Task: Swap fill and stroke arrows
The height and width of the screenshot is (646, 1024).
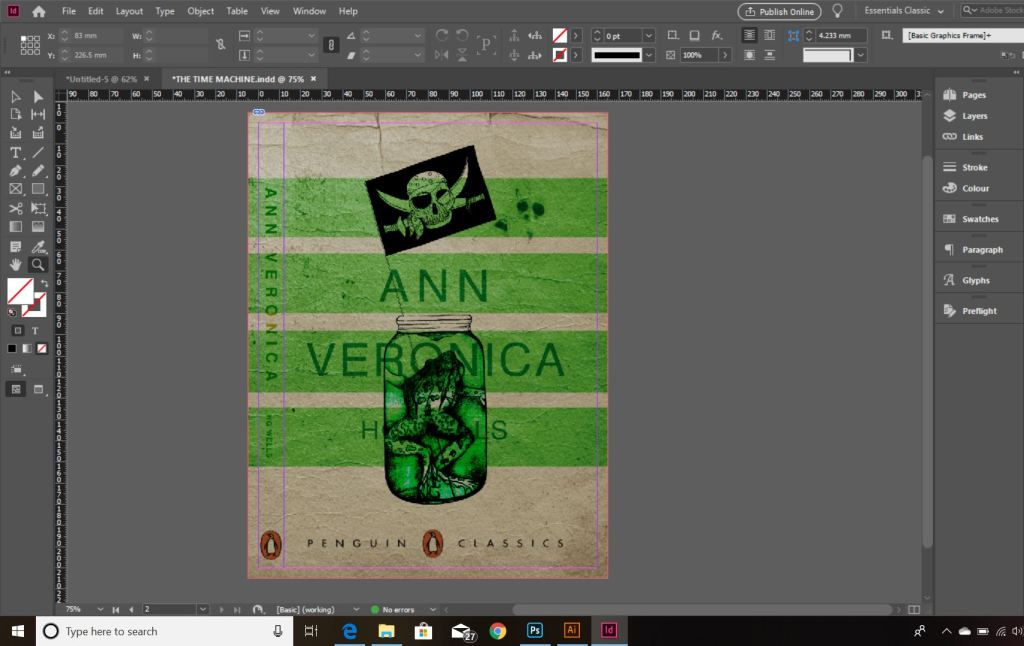Action: point(44,284)
